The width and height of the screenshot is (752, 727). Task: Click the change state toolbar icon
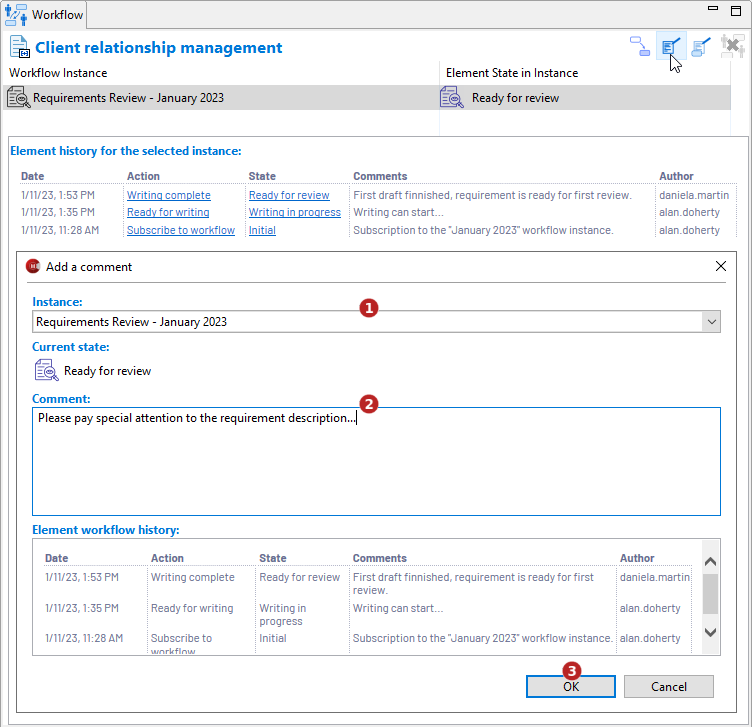pyautogui.click(x=640, y=47)
